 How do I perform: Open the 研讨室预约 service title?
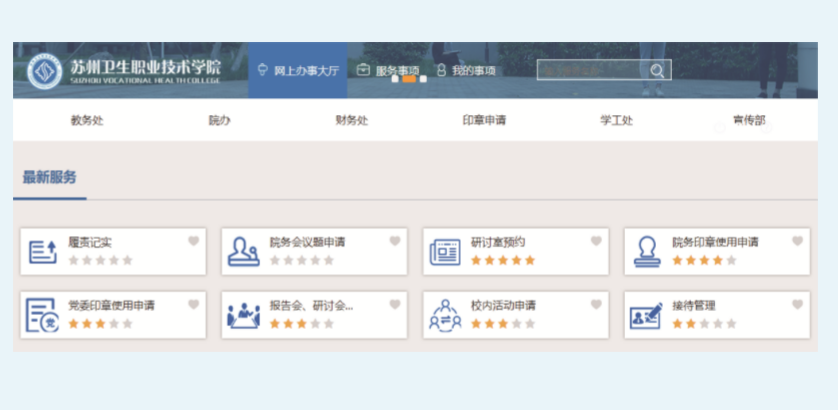(x=498, y=242)
